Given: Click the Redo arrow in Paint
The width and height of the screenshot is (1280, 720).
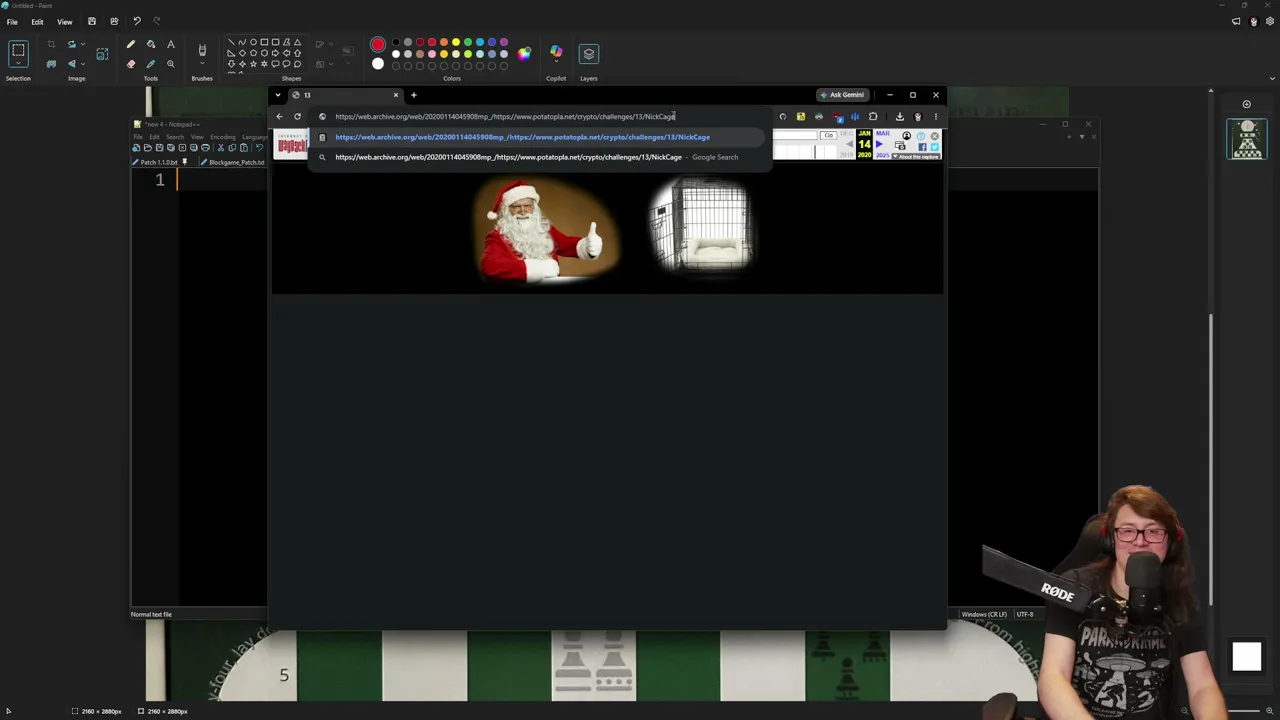Looking at the screenshot, I should (x=157, y=21).
